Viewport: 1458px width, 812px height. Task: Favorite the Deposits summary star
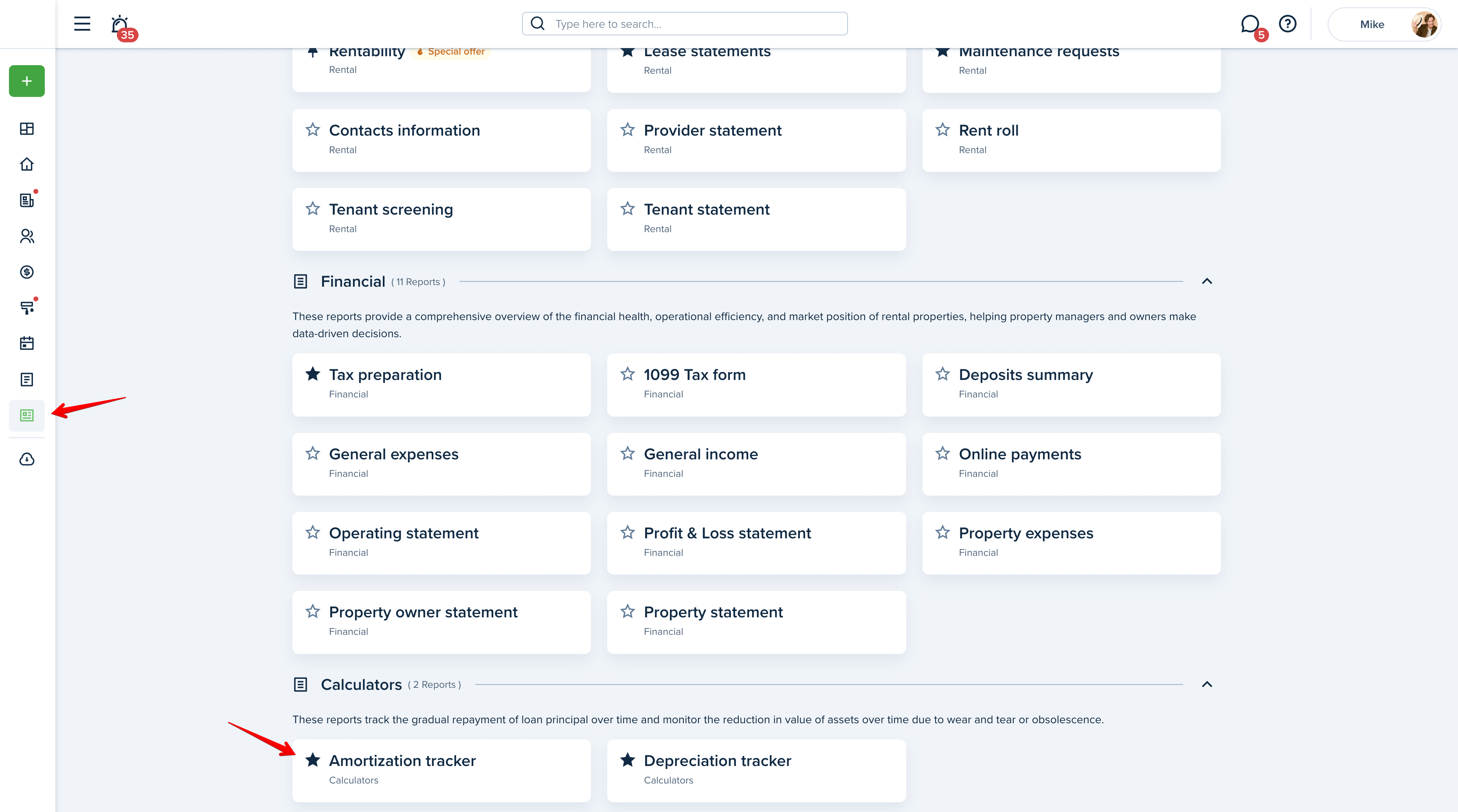[942, 374]
